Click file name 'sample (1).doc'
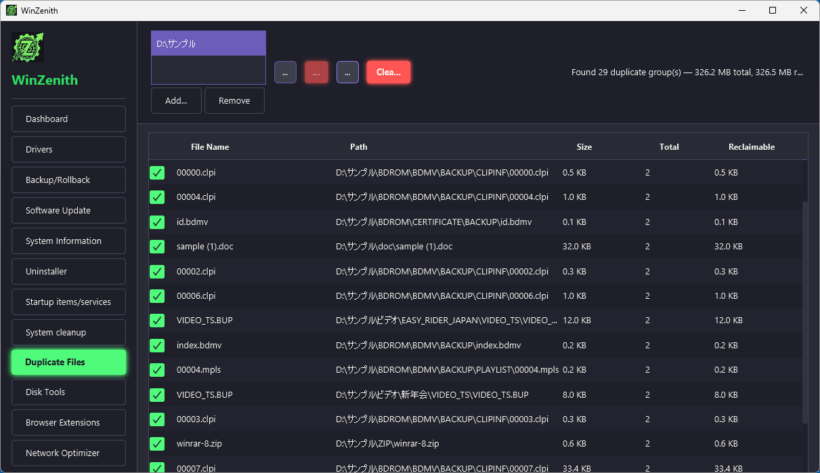 tap(204, 246)
